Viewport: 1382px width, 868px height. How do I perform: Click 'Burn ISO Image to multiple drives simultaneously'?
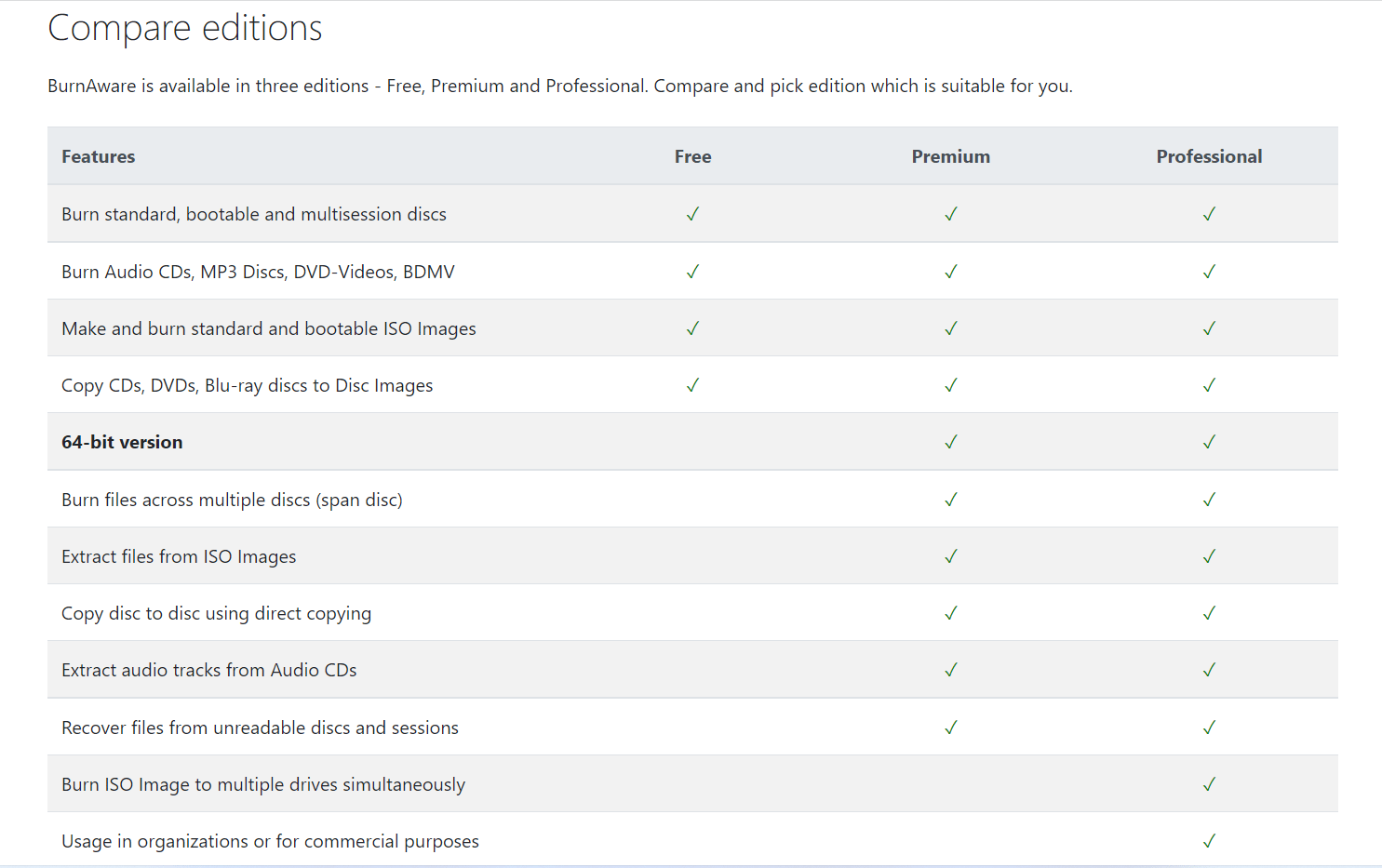click(263, 784)
